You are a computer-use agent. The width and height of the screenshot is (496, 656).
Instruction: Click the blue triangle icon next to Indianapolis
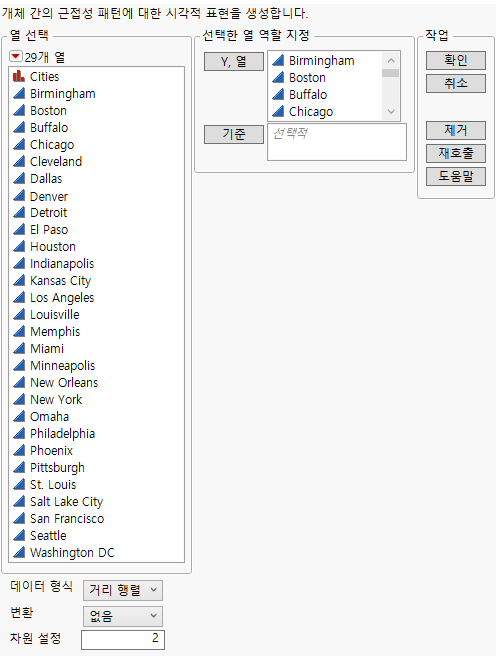[x=19, y=264]
